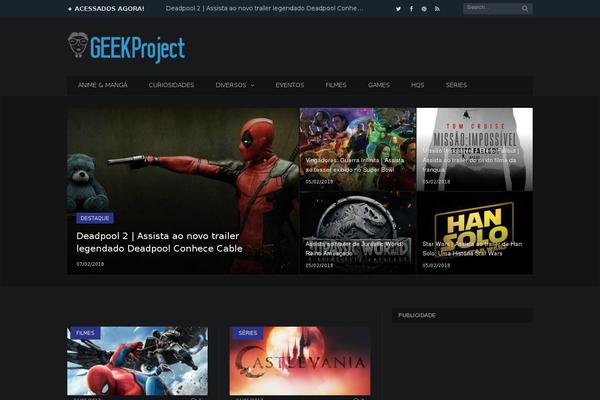The image size is (600, 400).
Task: Click the ticker headline about Deadpool 2
Action: [x=264, y=8]
